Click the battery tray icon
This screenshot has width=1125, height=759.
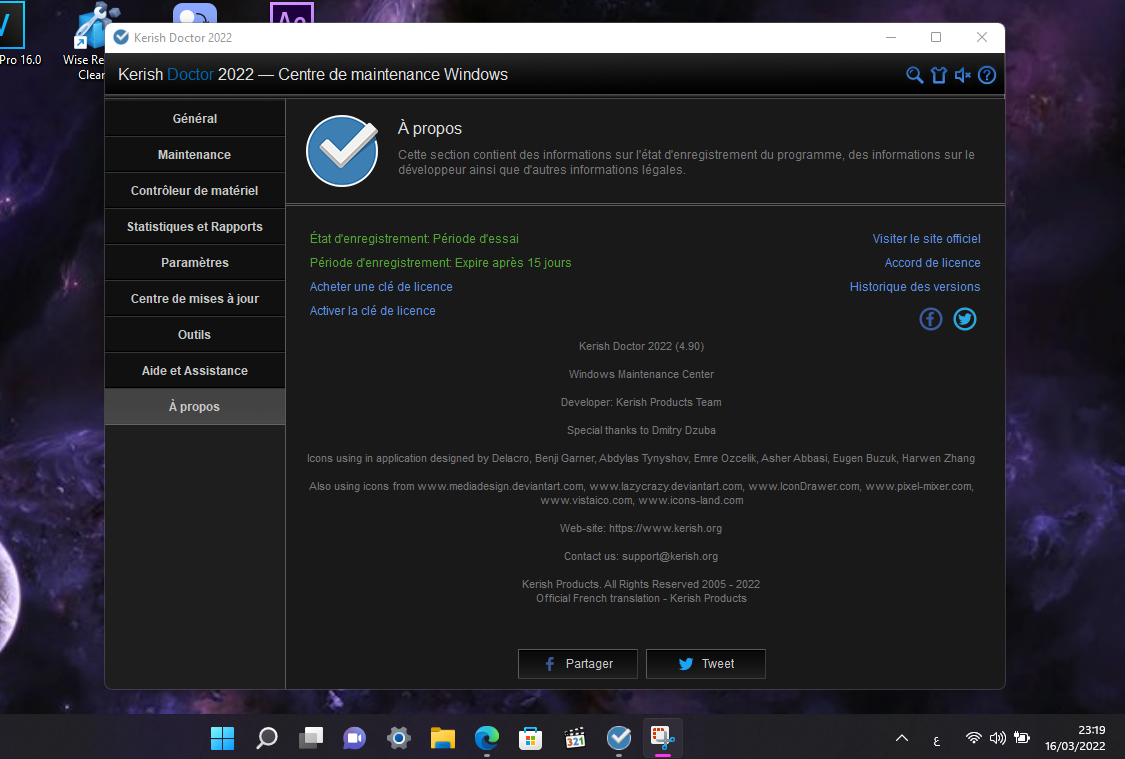click(1022, 737)
